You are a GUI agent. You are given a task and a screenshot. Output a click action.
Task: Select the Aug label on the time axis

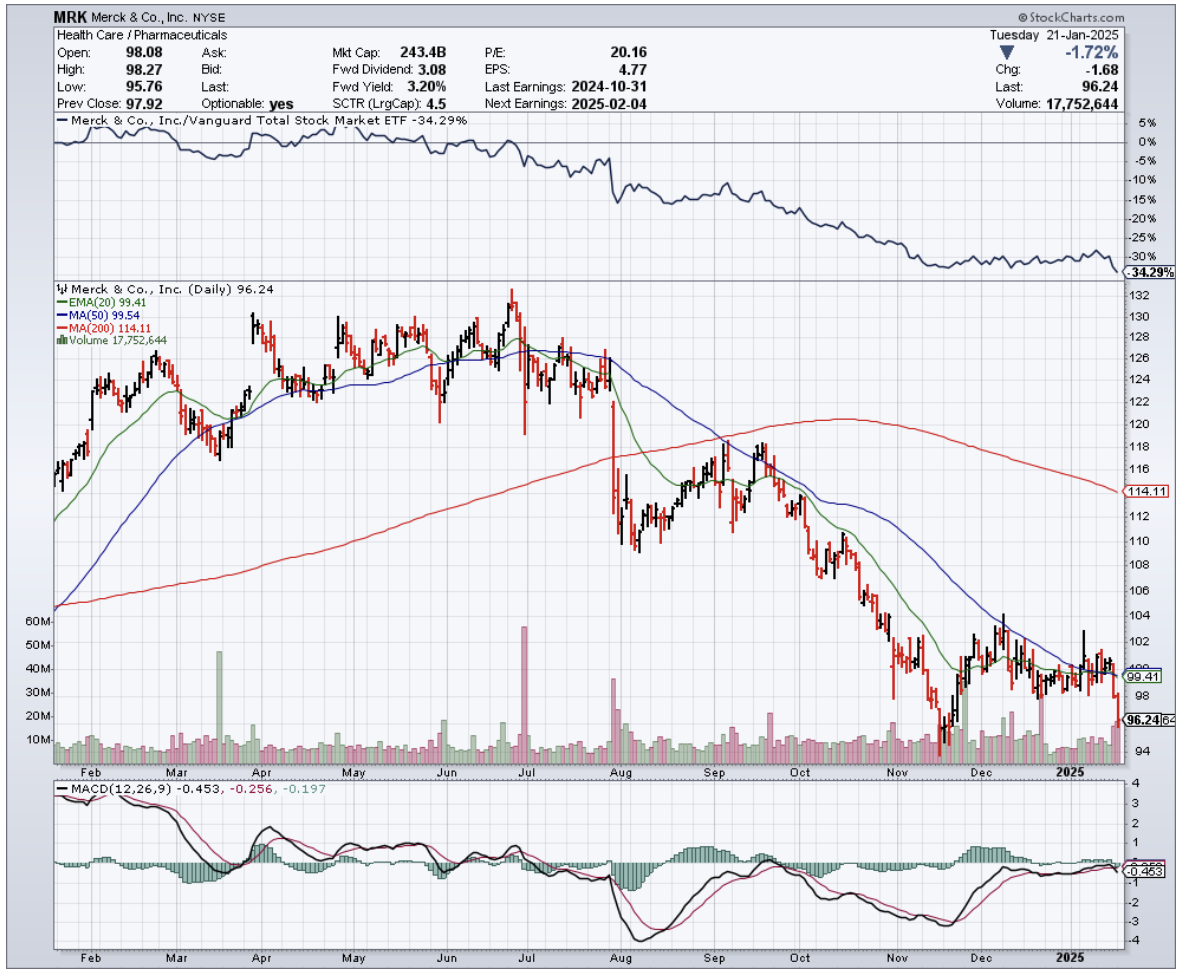[620, 772]
